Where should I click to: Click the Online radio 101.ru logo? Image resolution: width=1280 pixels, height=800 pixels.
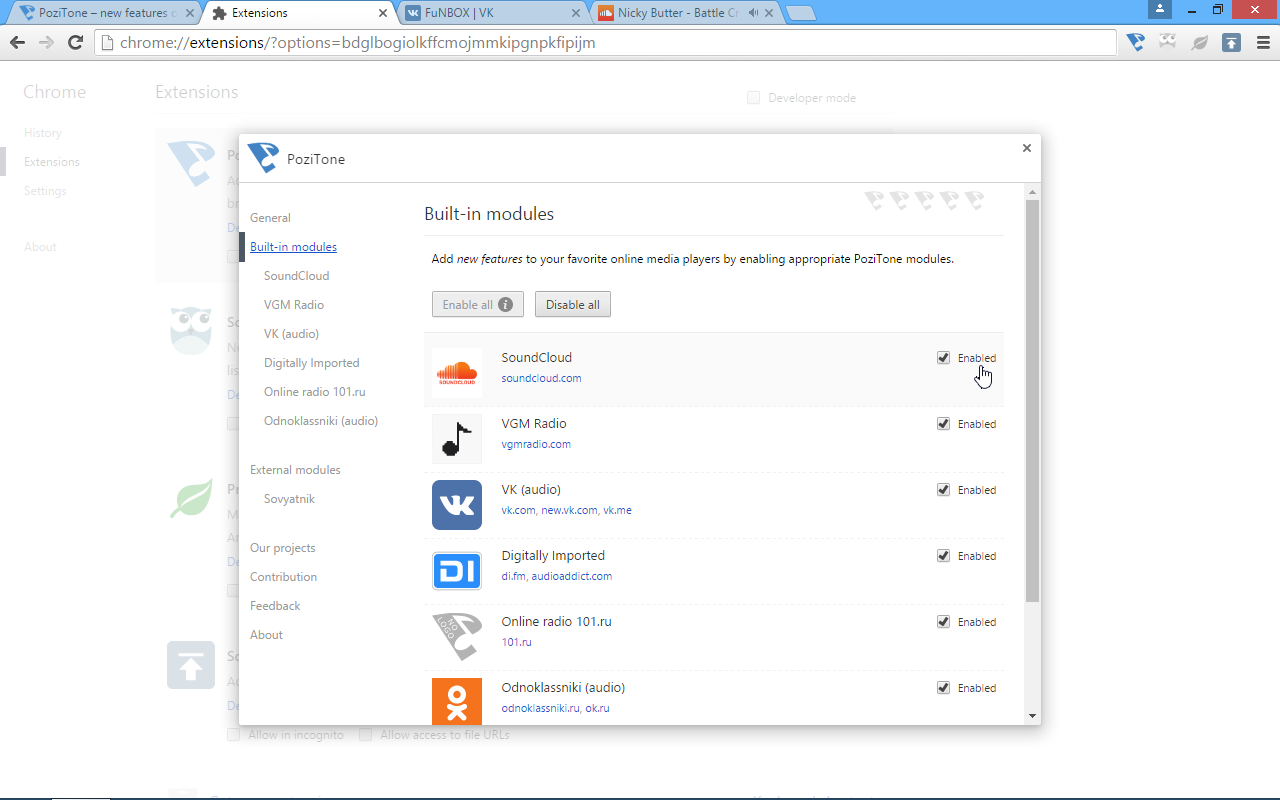(x=457, y=637)
